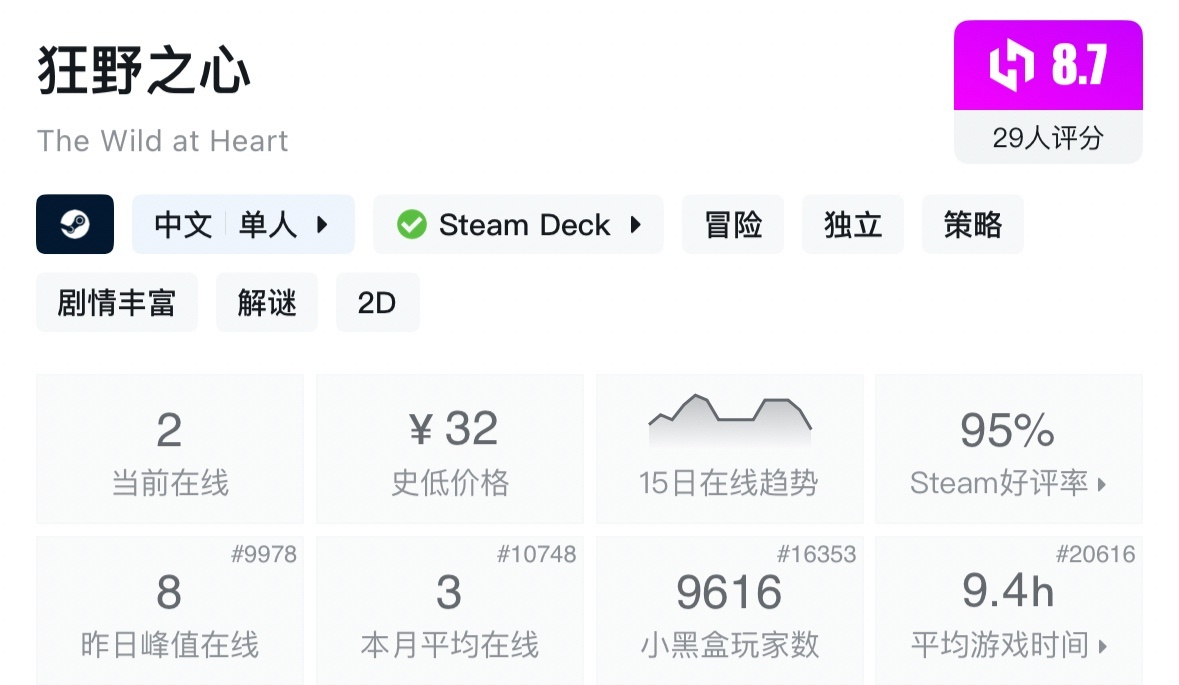This screenshot has width=1179, height=685.
Task: Tap the 当前在线 player count card
Action: tap(170, 448)
